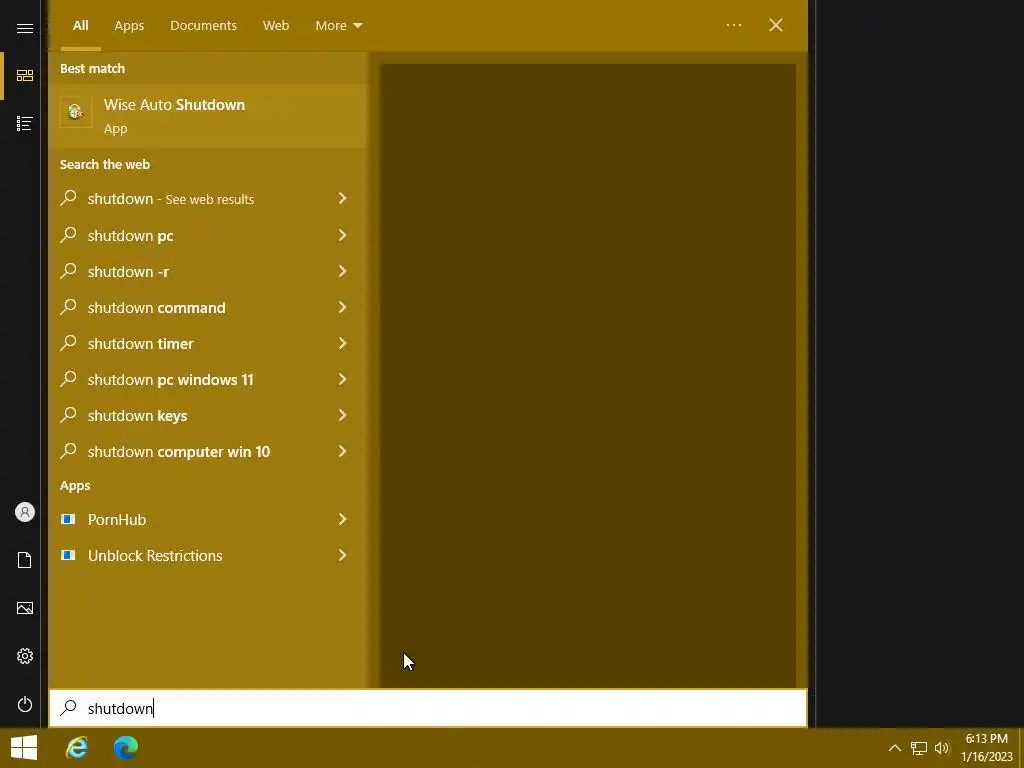The height and width of the screenshot is (768, 1024).
Task: Show hidden tray icons chevron
Action: (895, 748)
